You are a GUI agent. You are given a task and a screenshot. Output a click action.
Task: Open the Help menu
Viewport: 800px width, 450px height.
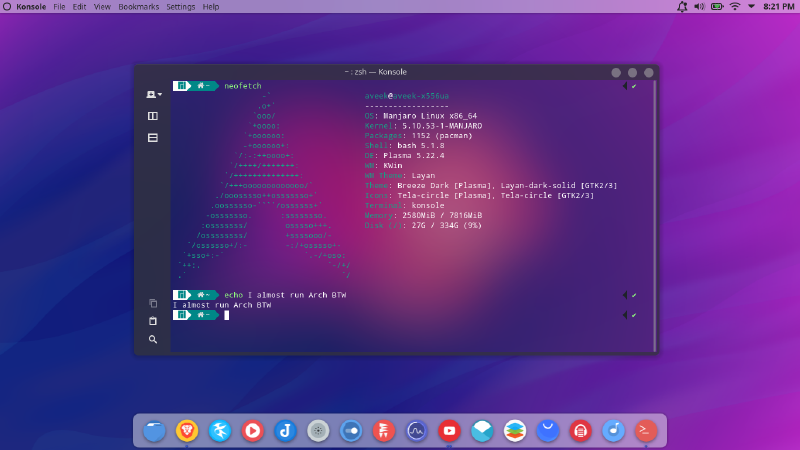[211, 7]
